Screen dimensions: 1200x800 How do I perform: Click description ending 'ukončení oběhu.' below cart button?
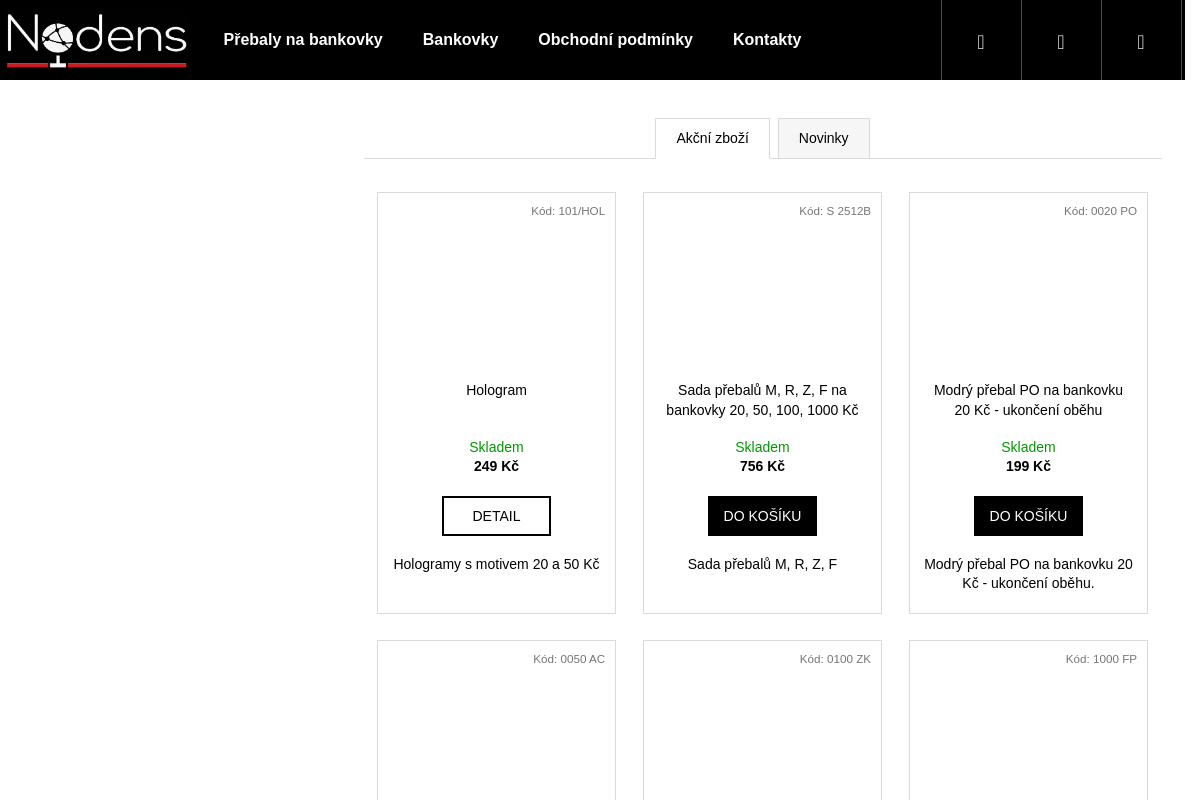pos(1028,574)
